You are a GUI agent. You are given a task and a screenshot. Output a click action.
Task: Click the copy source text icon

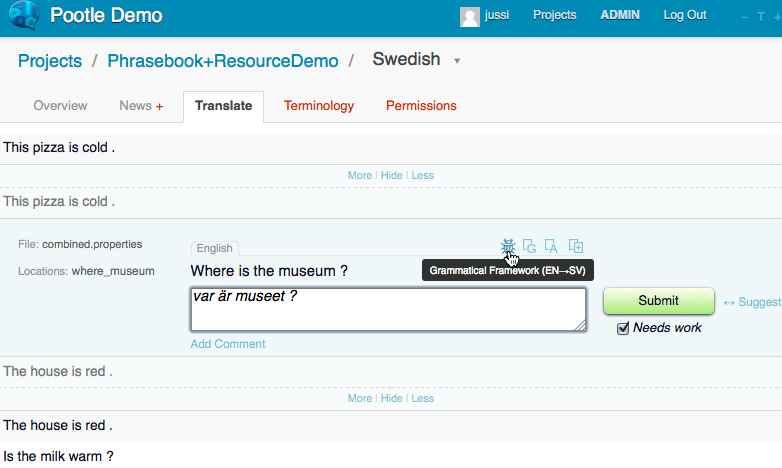tap(576, 246)
